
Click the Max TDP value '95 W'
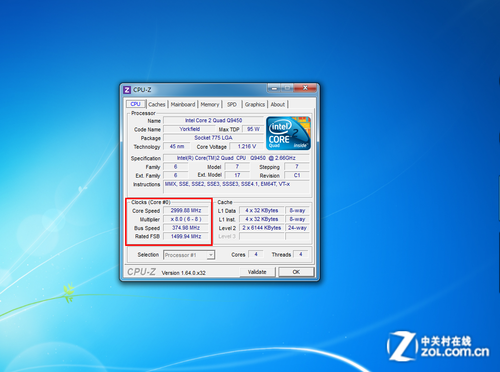click(253, 129)
